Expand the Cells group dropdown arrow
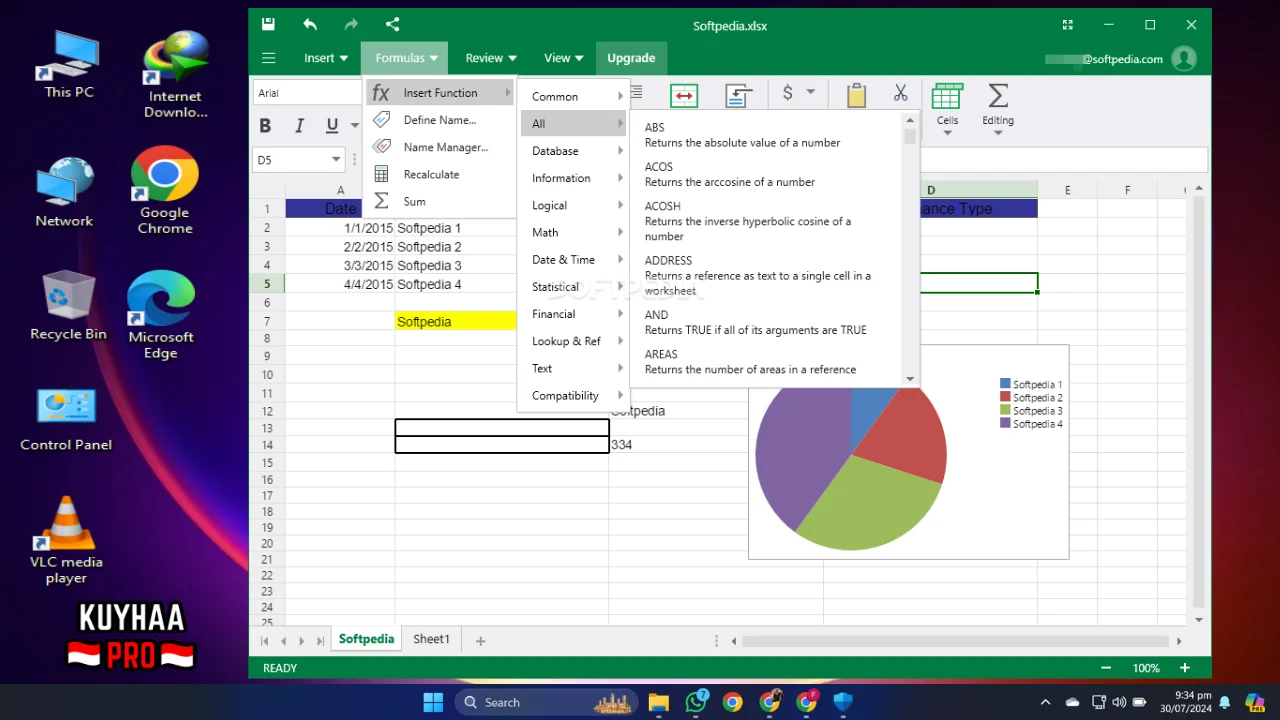 coord(947,133)
